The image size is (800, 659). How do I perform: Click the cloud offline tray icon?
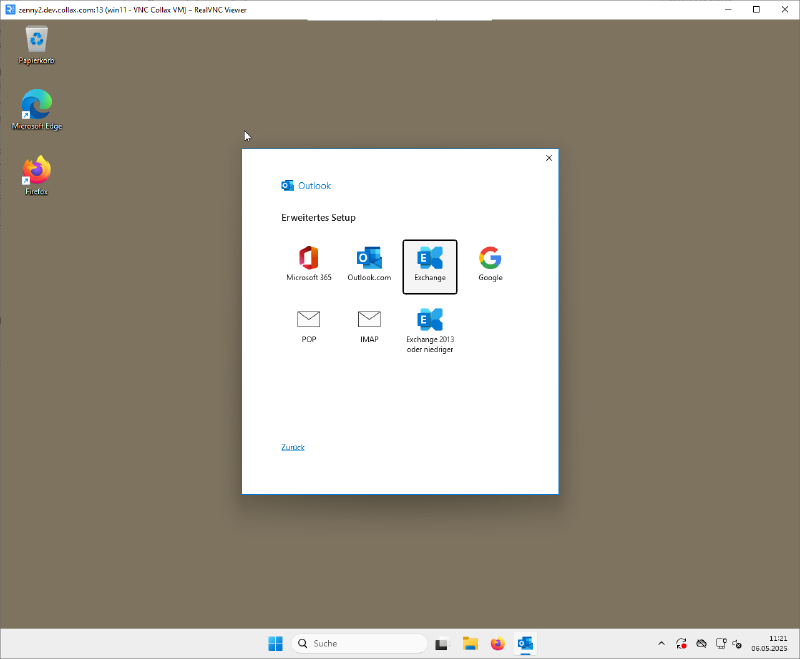(702, 644)
